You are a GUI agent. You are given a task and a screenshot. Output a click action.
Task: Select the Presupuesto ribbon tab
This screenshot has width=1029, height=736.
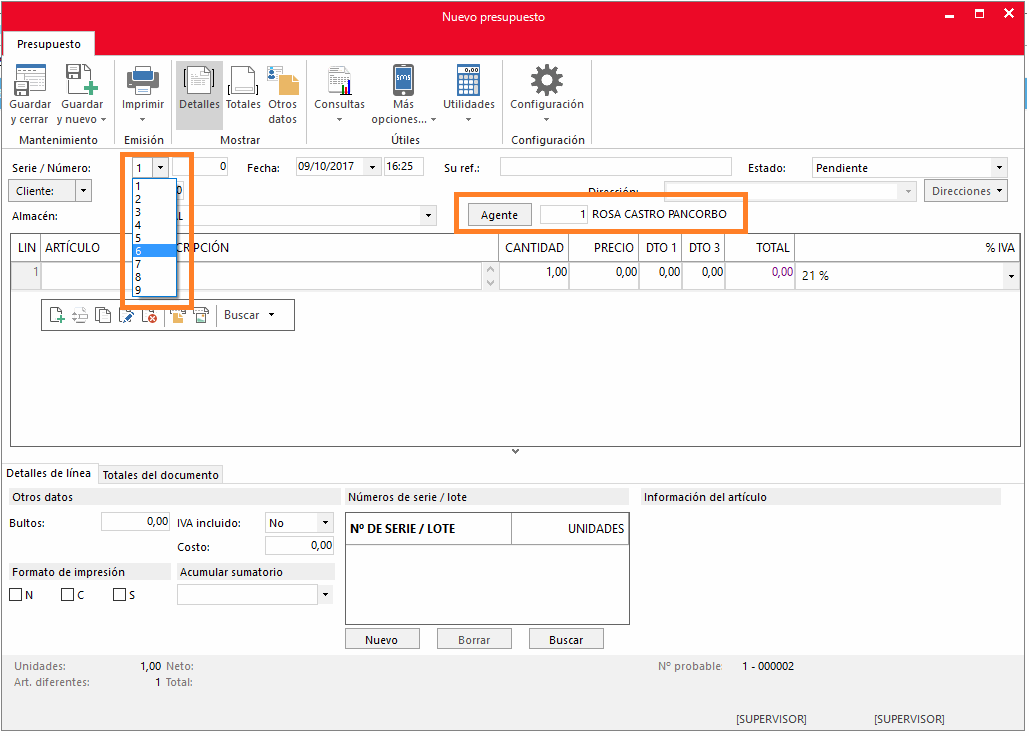pyautogui.click(x=49, y=44)
